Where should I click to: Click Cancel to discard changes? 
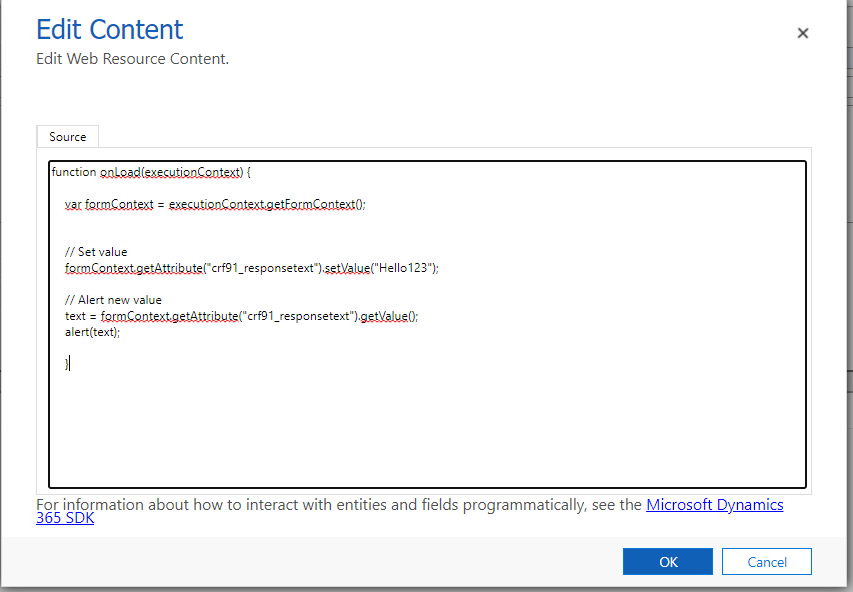coord(766,561)
